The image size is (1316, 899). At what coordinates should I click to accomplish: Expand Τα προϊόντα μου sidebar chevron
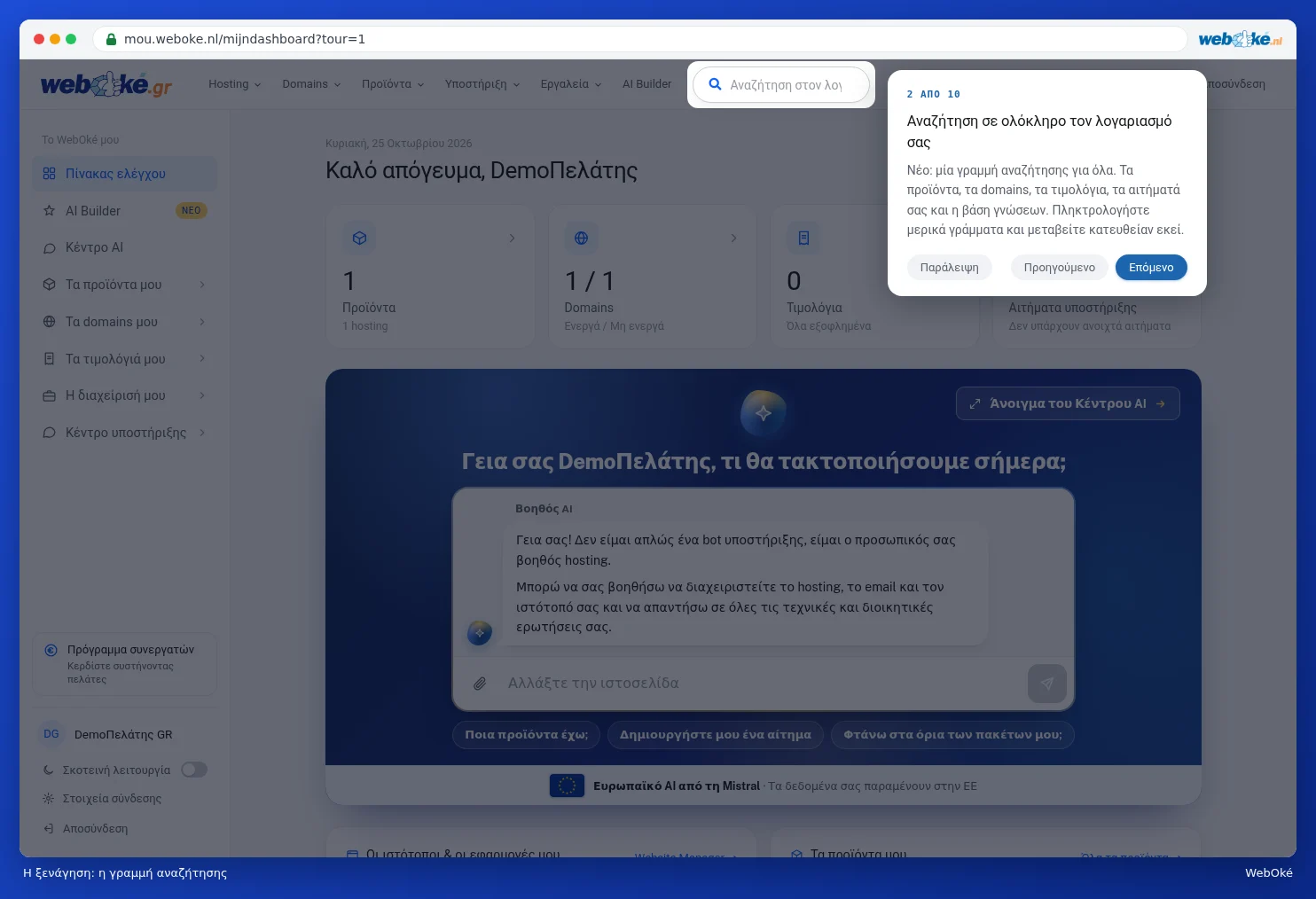pos(202,285)
